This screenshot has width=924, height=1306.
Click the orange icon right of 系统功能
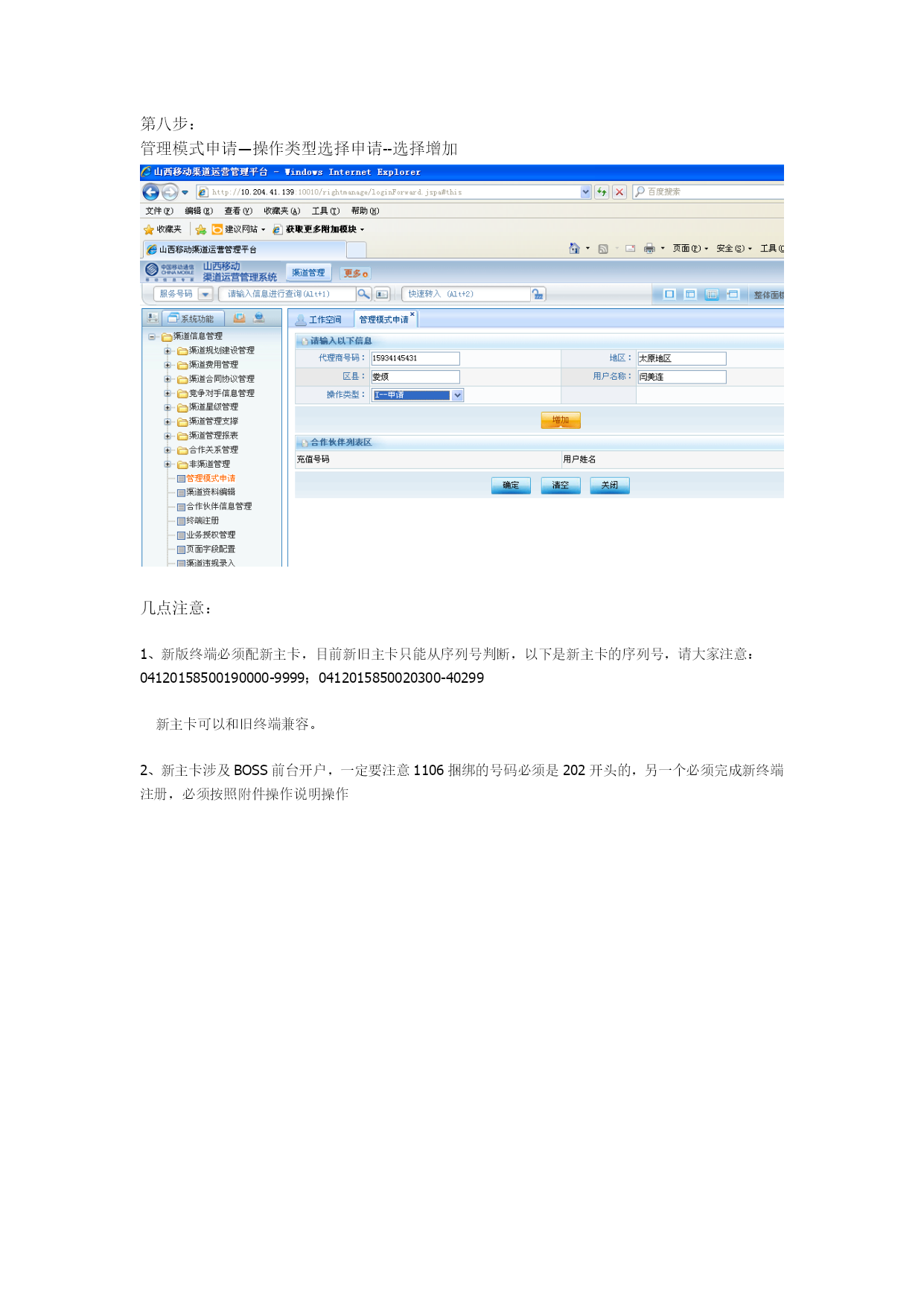[240, 318]
